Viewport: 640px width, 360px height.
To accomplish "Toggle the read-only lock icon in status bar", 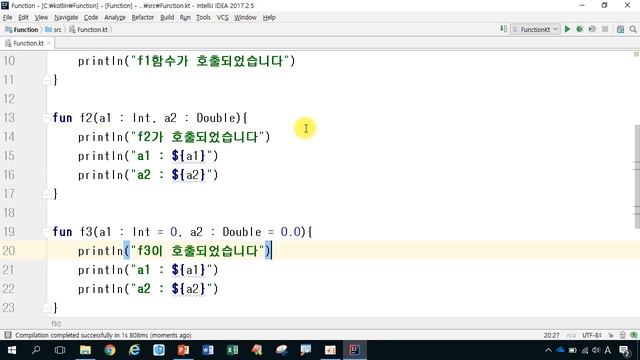I will 611,335.
